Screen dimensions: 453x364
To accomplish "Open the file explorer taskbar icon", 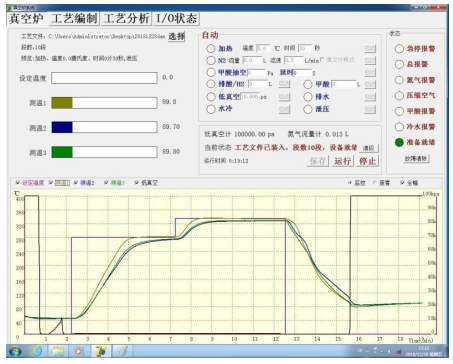I will (x=58, y=351).
